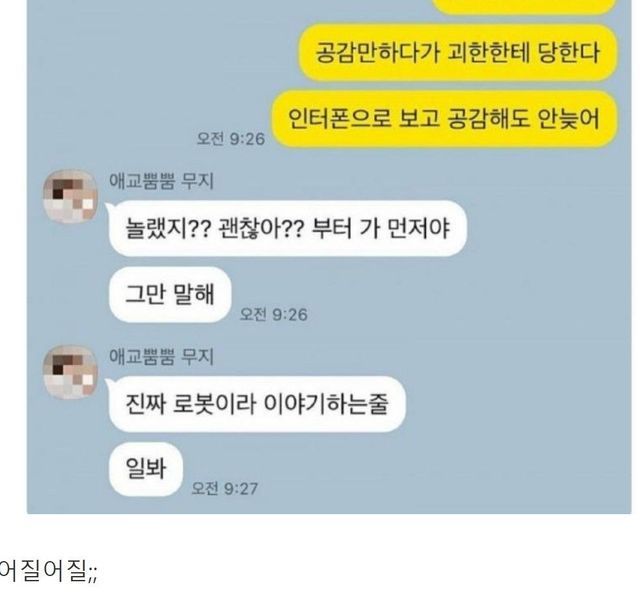Image resolution: width=640 pixels, height=600 pixels.
Task: Click the 오전 9:27 timestamp
Action: pos(224,488)
